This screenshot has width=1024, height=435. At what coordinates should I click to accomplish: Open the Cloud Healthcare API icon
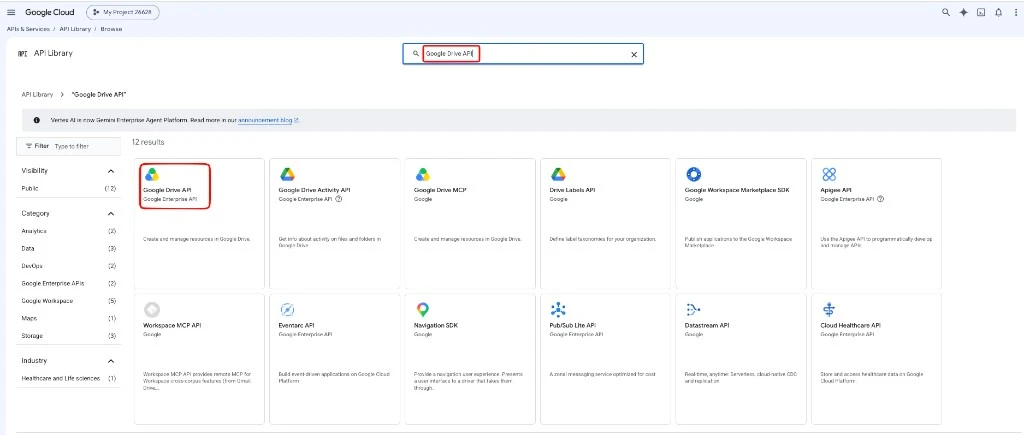829,310
